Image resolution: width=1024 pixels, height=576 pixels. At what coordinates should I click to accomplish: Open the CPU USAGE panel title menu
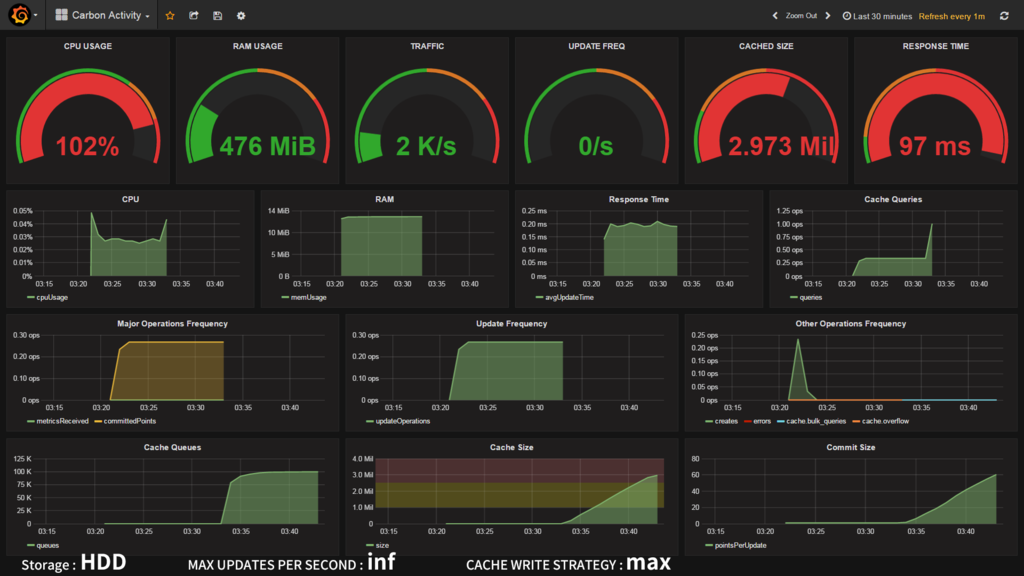pos(88,46)
